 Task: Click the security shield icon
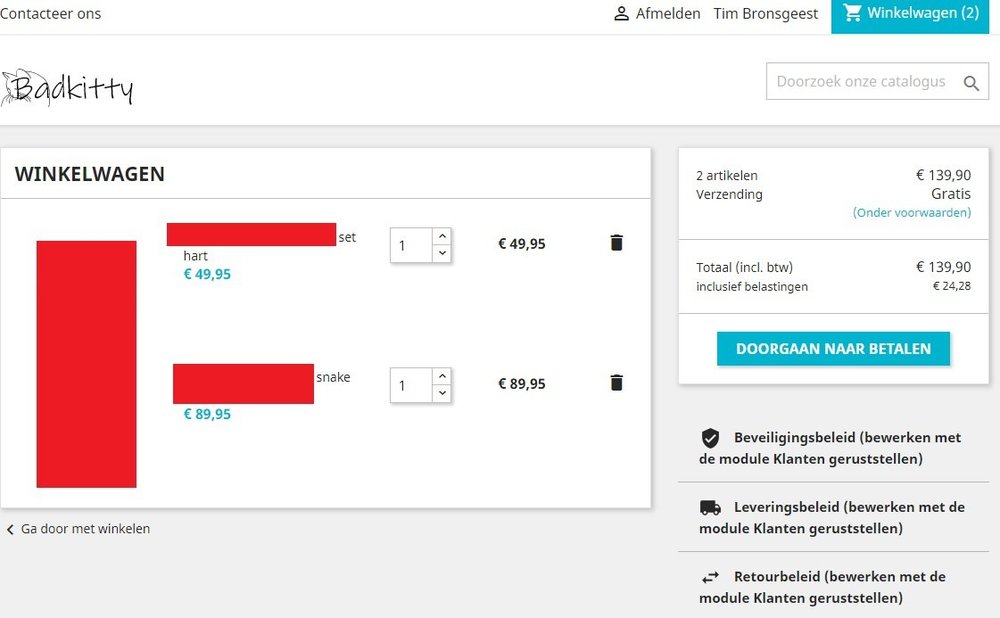pos(710,438)
